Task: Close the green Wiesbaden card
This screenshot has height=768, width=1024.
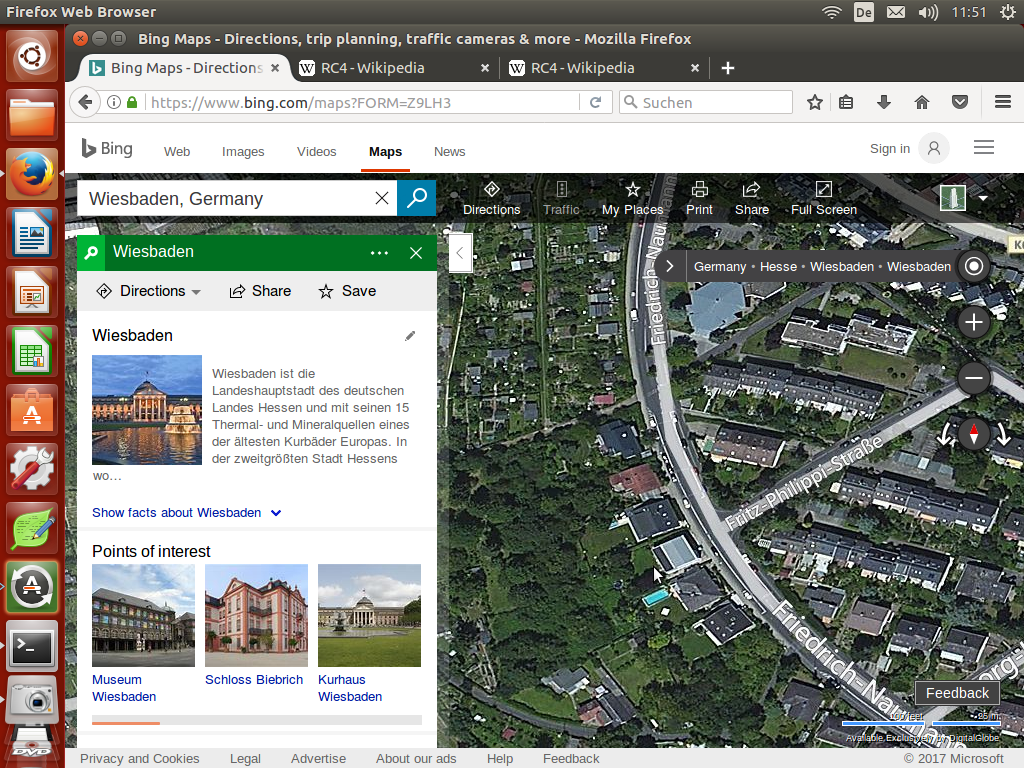Action: pos(415,253)
